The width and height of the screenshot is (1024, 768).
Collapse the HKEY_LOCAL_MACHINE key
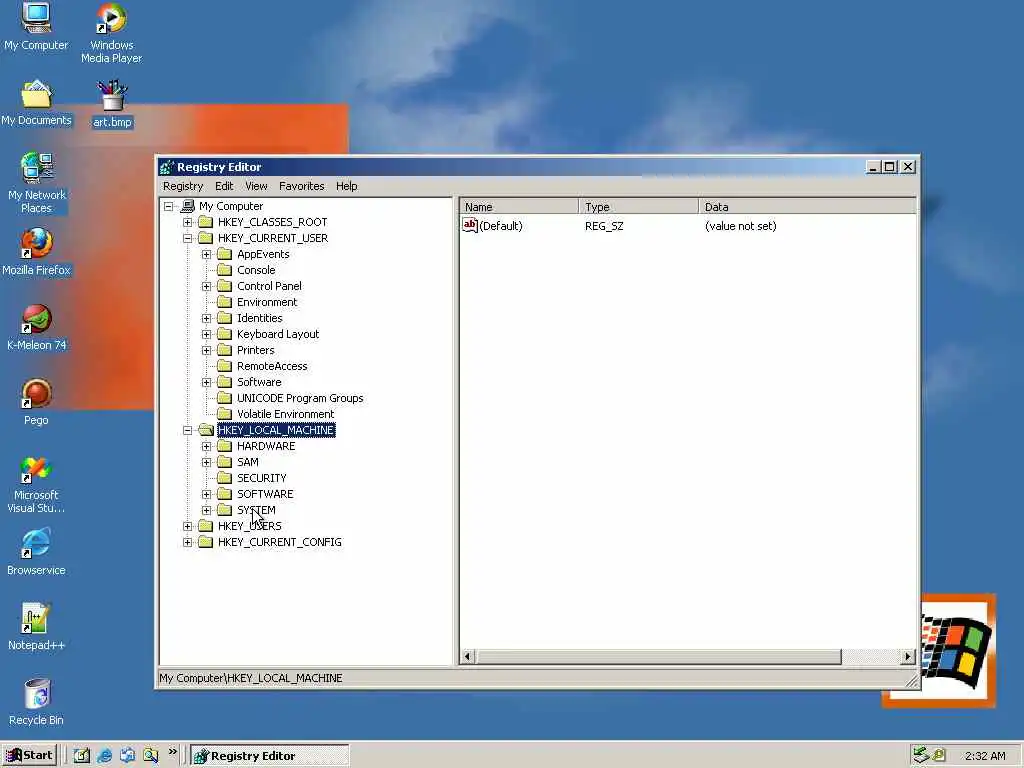pyautogui.click(x=187, y=430)
